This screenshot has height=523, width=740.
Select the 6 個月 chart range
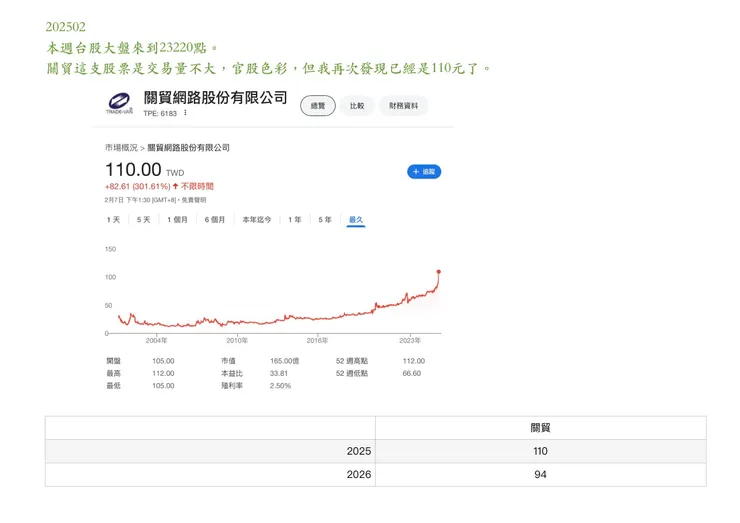pos(215,219)
